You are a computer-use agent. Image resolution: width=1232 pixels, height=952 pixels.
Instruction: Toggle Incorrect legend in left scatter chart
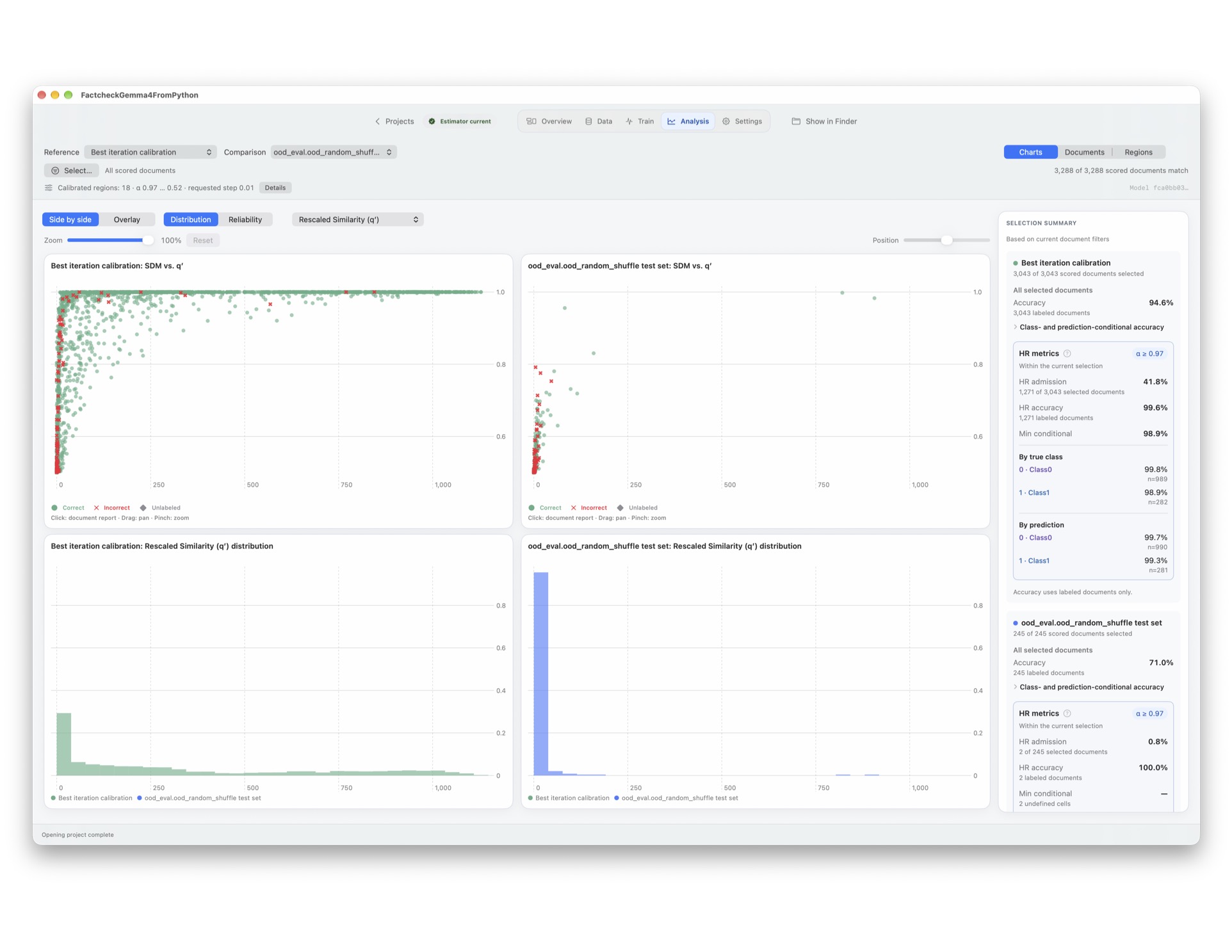pos(111,508)
